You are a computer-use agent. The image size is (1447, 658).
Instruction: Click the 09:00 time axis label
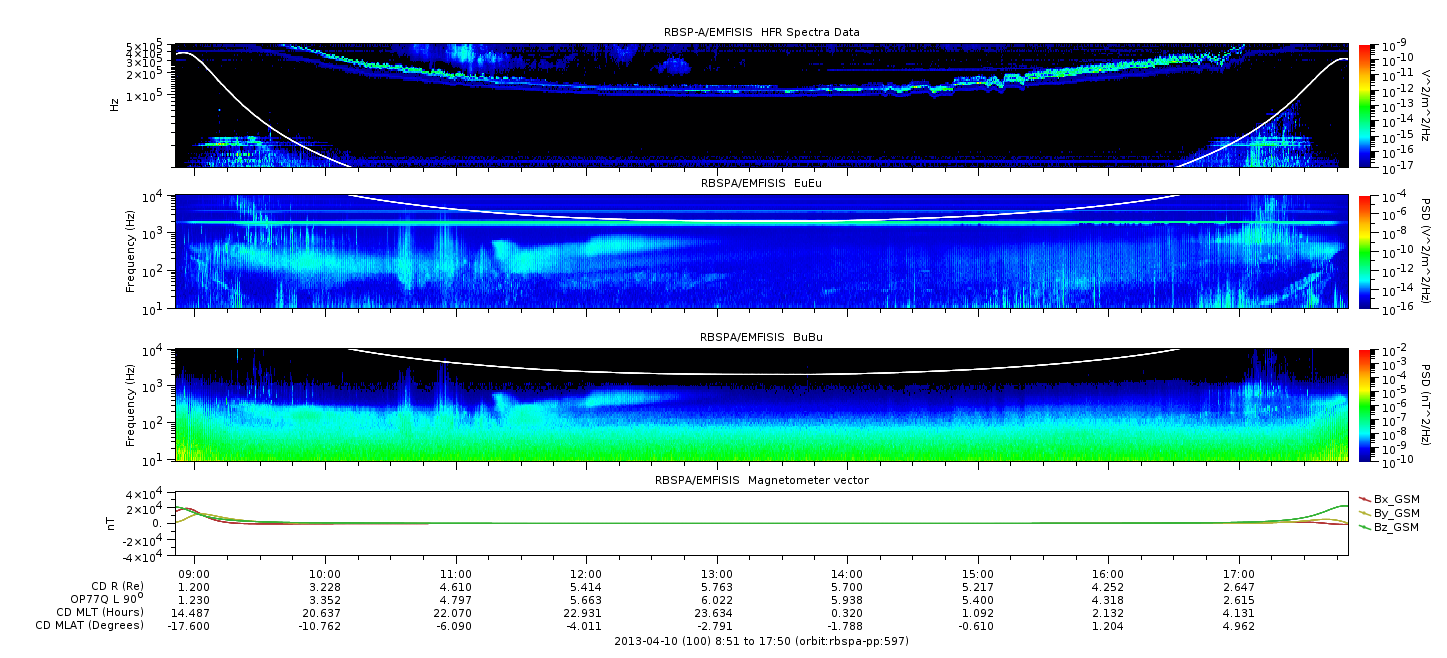[194, 576]
